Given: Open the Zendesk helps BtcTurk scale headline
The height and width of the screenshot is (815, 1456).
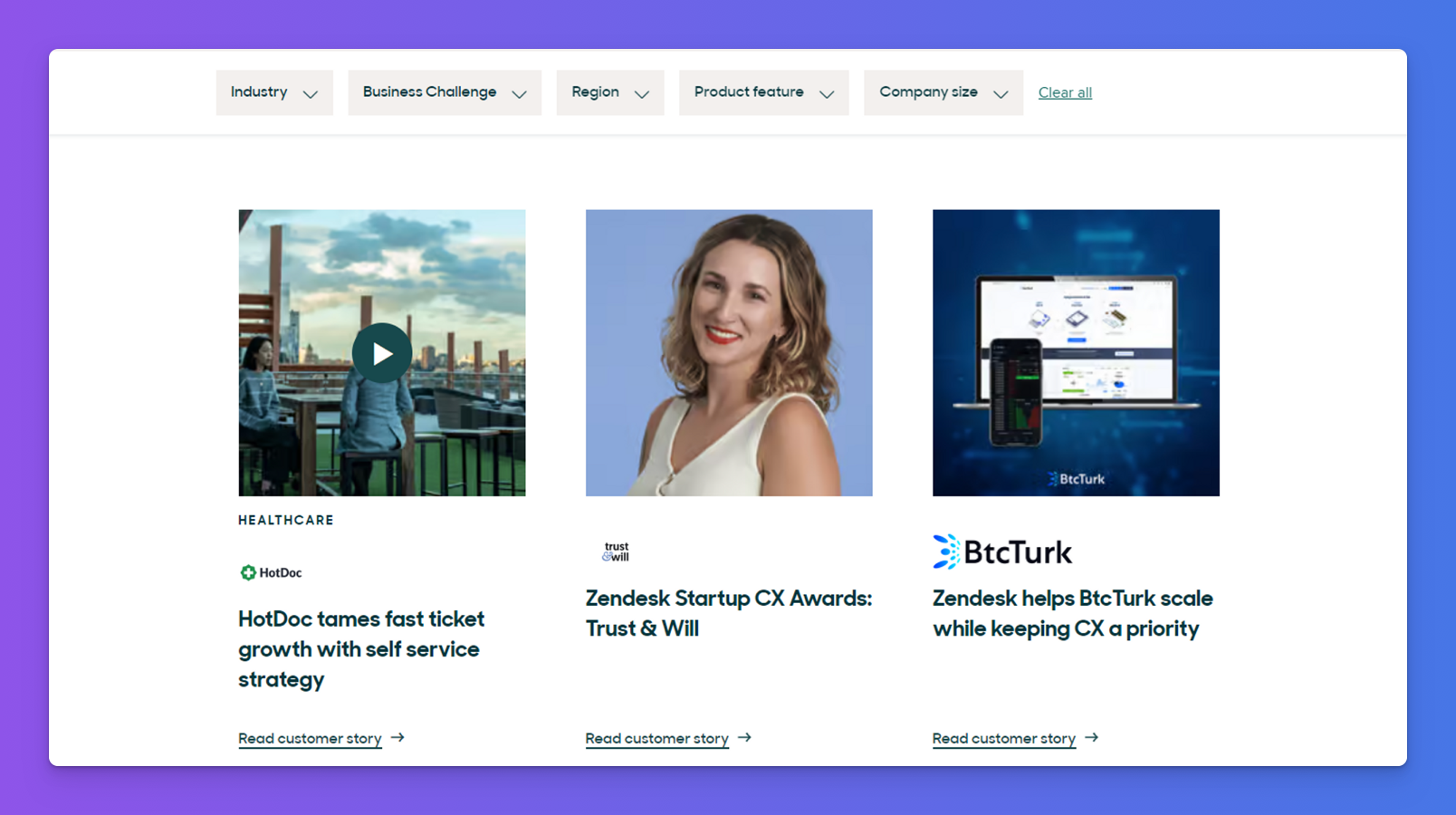Looking at the screenshot, I should pos(1073,613).
